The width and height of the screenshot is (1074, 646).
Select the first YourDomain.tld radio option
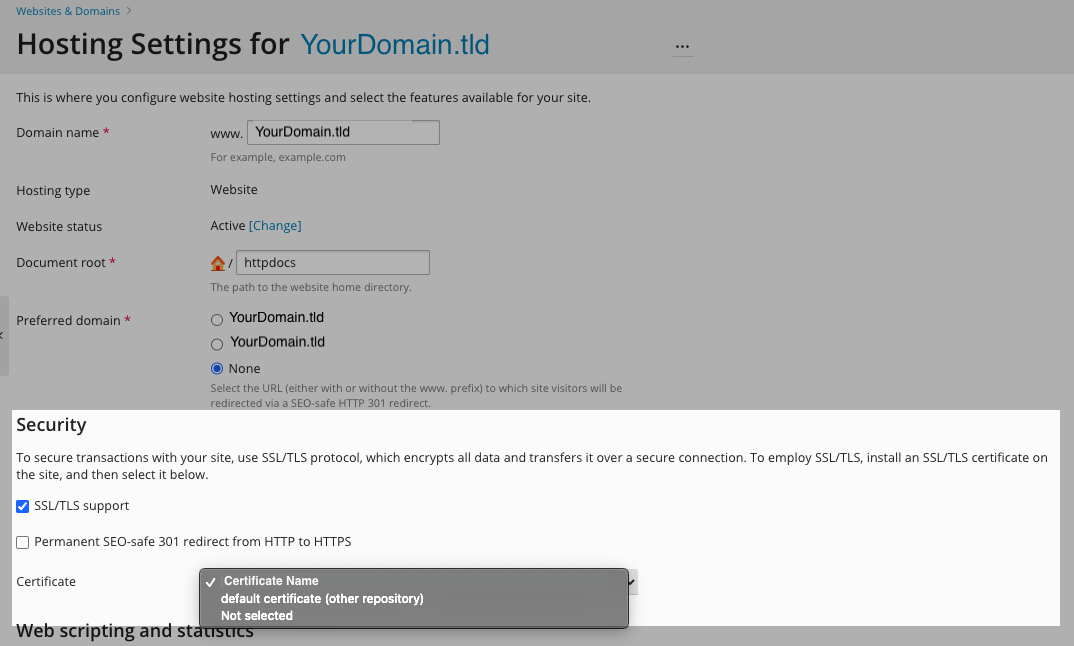217,319
